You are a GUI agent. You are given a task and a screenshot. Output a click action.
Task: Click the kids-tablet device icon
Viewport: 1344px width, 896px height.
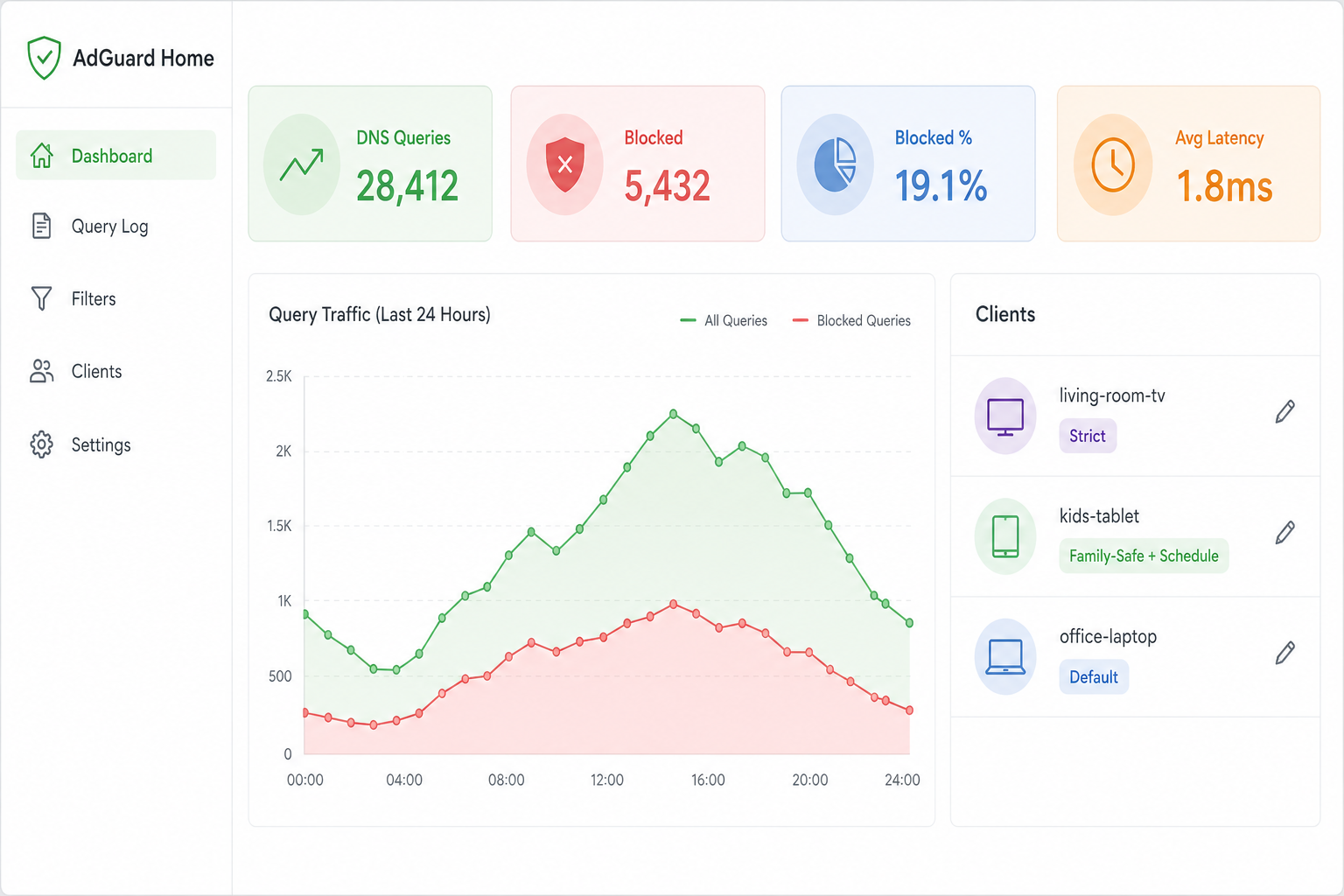pos(1005,536)
